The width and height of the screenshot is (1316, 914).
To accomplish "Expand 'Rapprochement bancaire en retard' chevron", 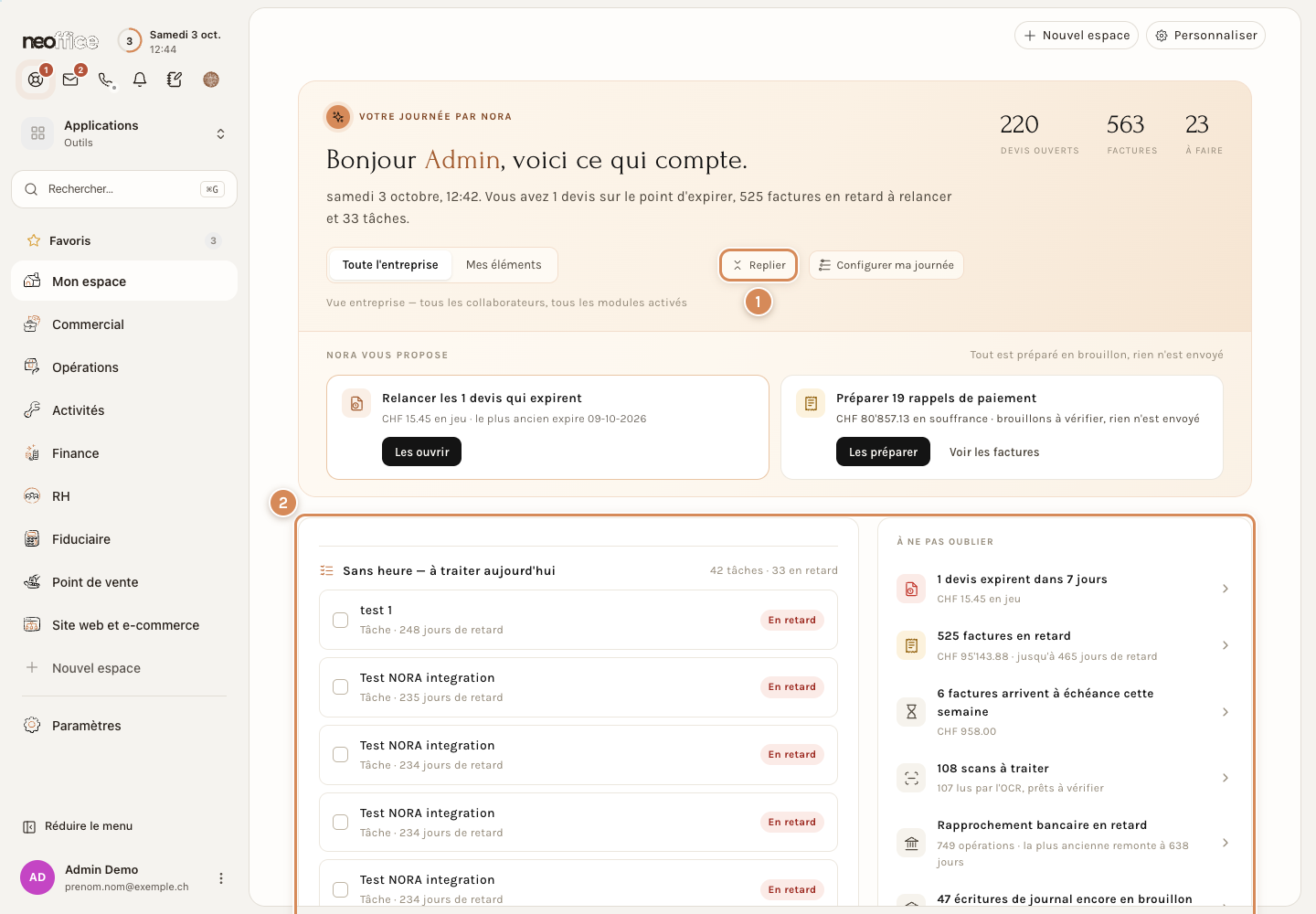I will click(1226, 843).
